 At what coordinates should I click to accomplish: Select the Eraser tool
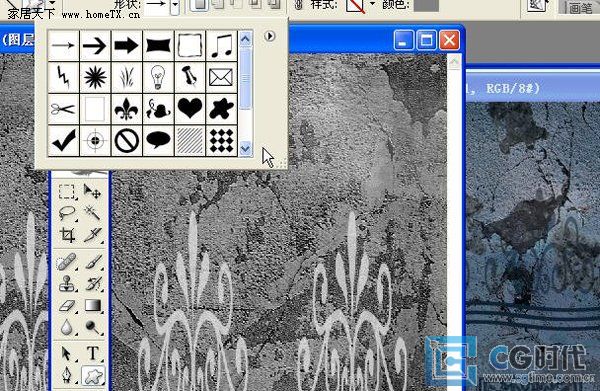tap(67, 306)
